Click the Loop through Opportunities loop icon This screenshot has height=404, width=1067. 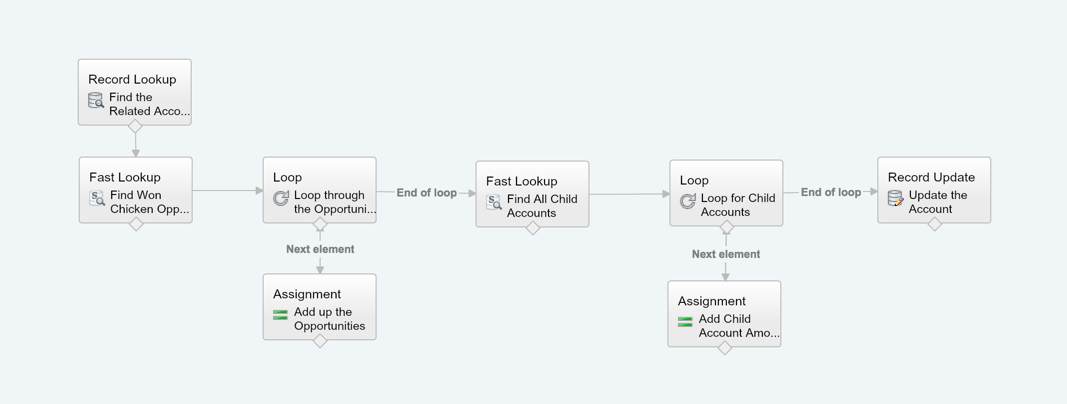point(281,198)
